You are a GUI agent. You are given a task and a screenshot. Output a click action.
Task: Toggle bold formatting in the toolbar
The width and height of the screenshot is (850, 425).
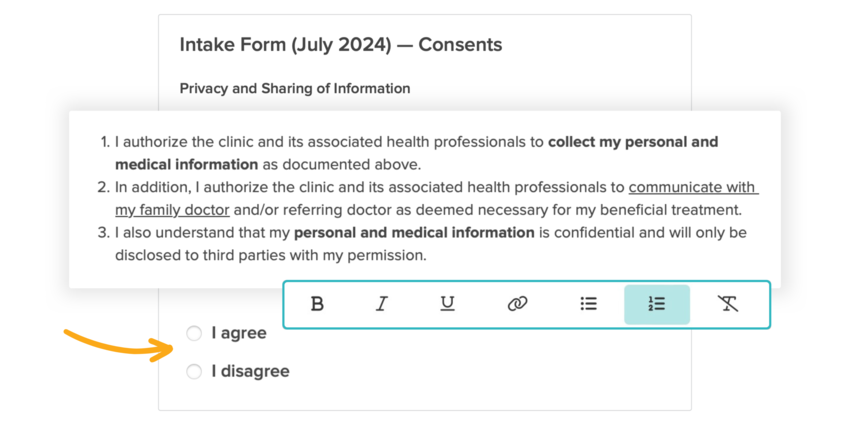pyautogui.click(x=317, y=304)
